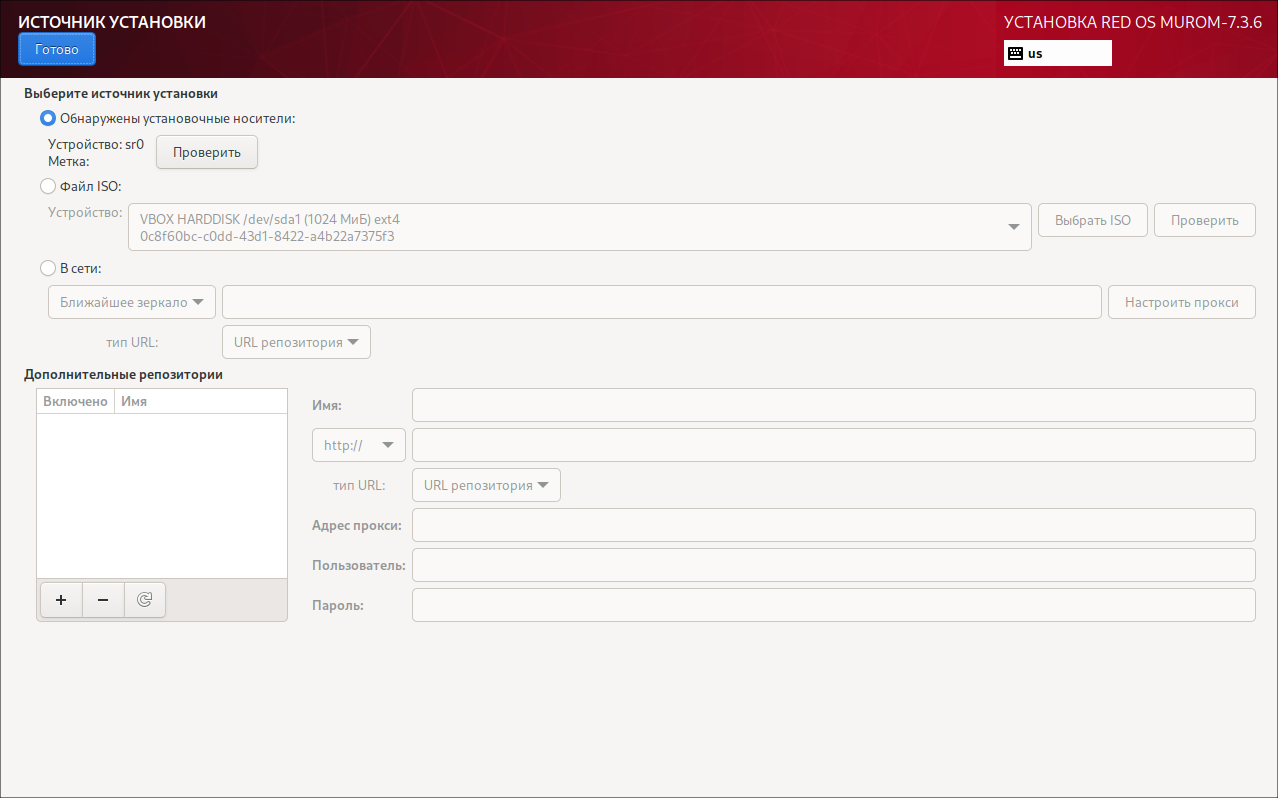Open 'URL репозитория' dropdown under network source
The image size is (1278, 798).
pyautogui.click(x=296, y=342)
